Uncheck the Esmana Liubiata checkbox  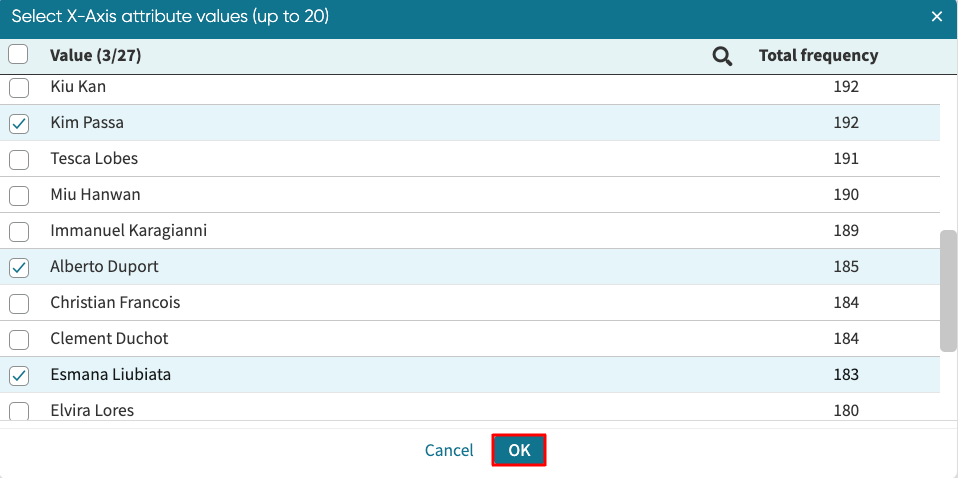[18, 376]
